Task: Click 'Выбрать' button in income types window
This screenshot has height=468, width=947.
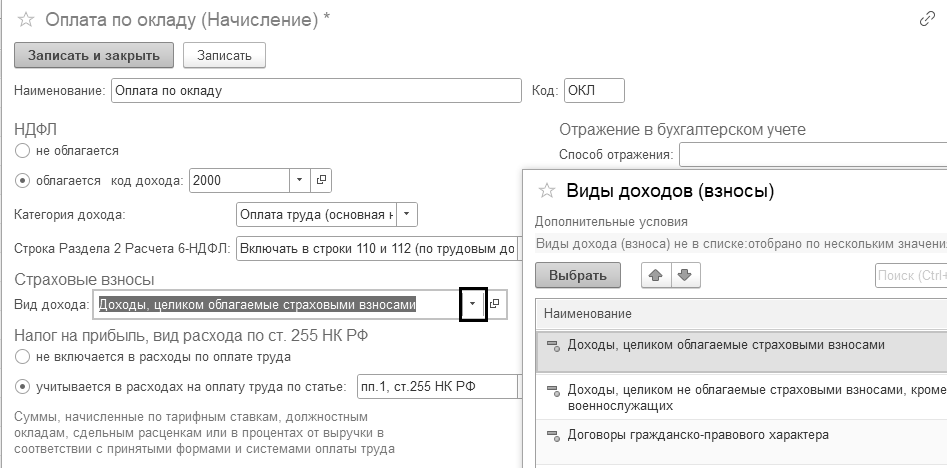Action: pos(577,275)
